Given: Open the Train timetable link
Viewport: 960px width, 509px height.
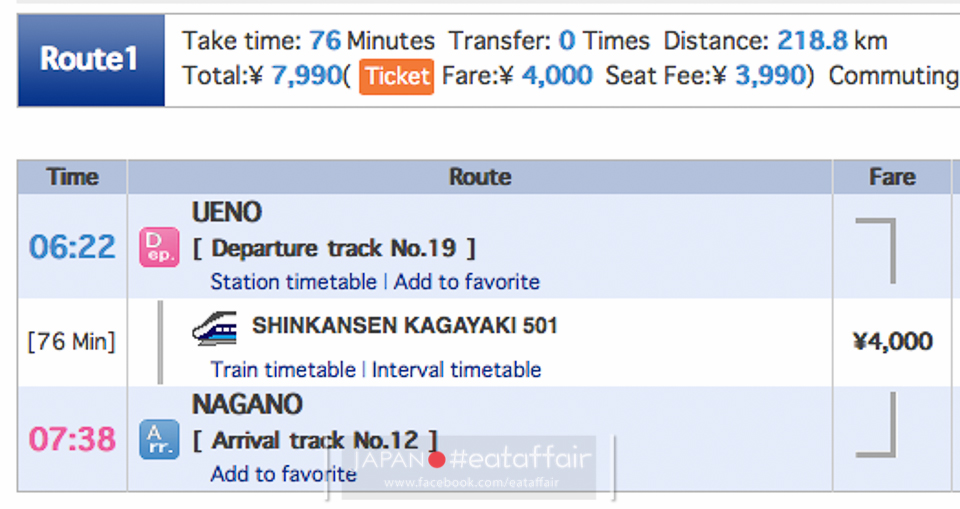Looking at the screenshot, I should coord(283,369).
